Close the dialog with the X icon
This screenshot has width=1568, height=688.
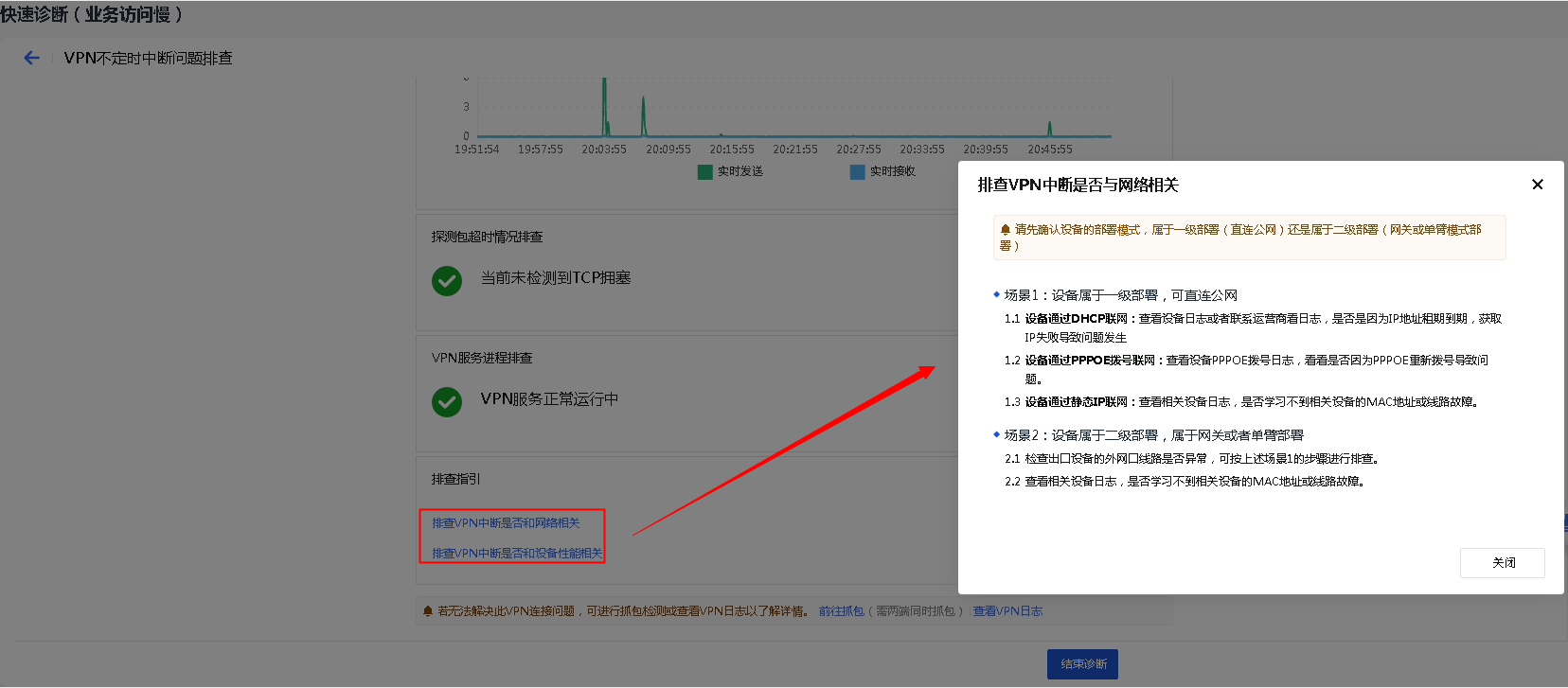click(x=1537, y=185)
